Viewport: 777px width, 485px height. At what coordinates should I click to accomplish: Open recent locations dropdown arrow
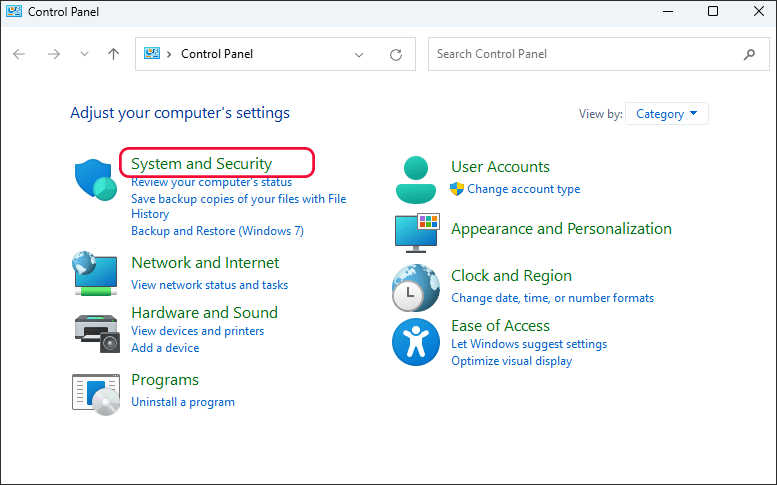click(84, 55)
